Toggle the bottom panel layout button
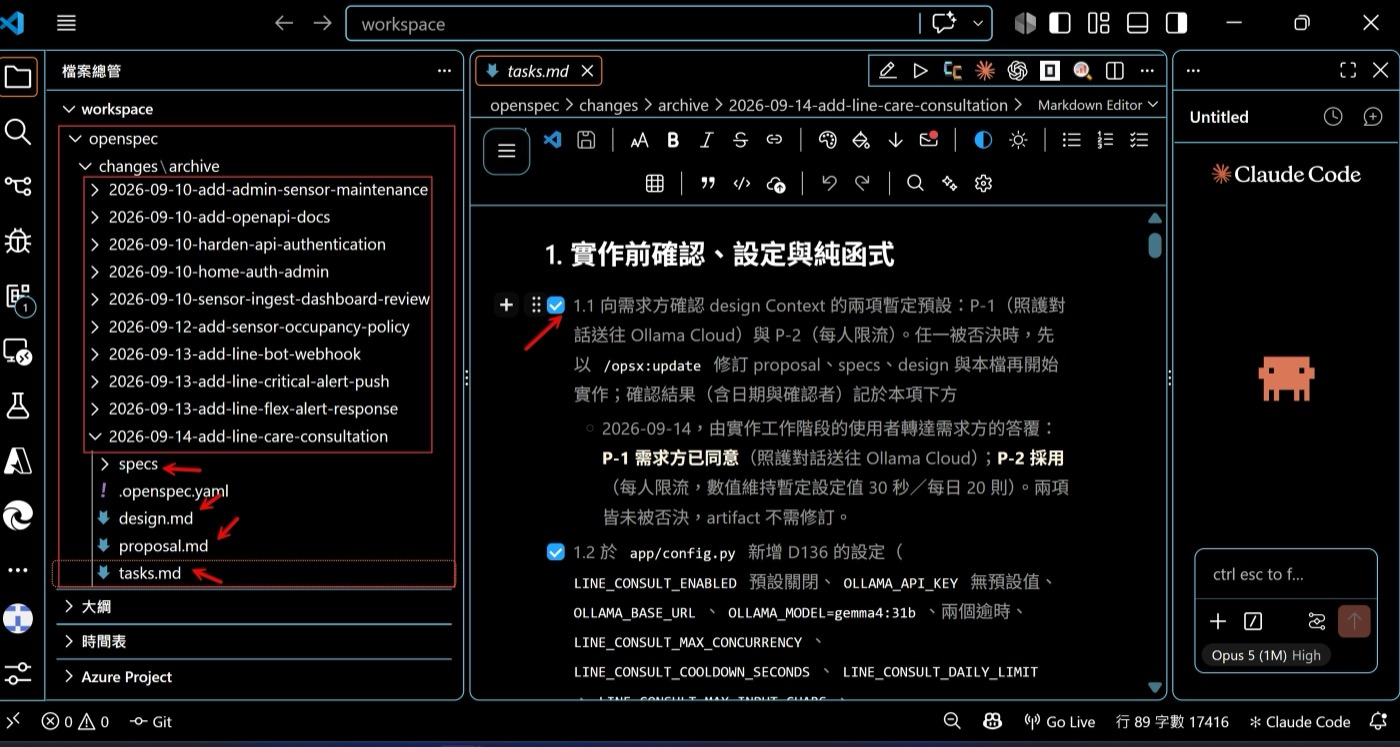 [x=1137, y=23]
